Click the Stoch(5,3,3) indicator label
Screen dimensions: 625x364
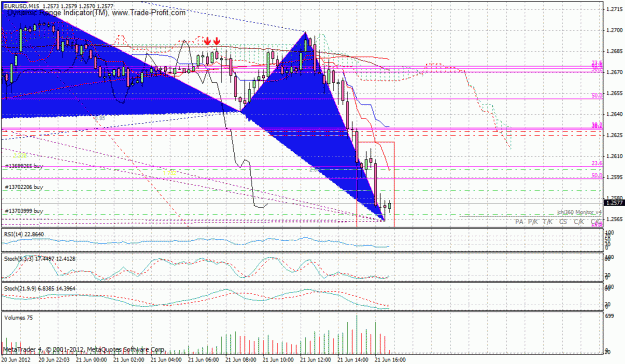click(39, 259)
